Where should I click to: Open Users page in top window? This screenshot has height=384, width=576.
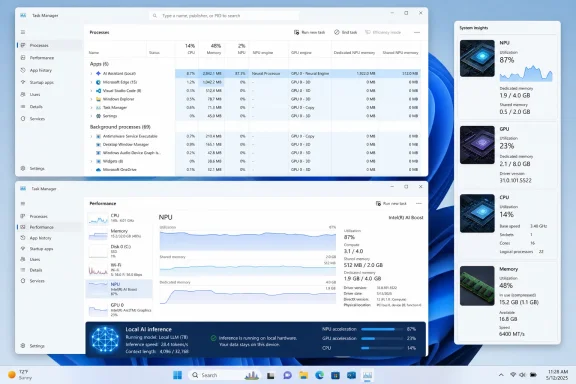point(49,94)
